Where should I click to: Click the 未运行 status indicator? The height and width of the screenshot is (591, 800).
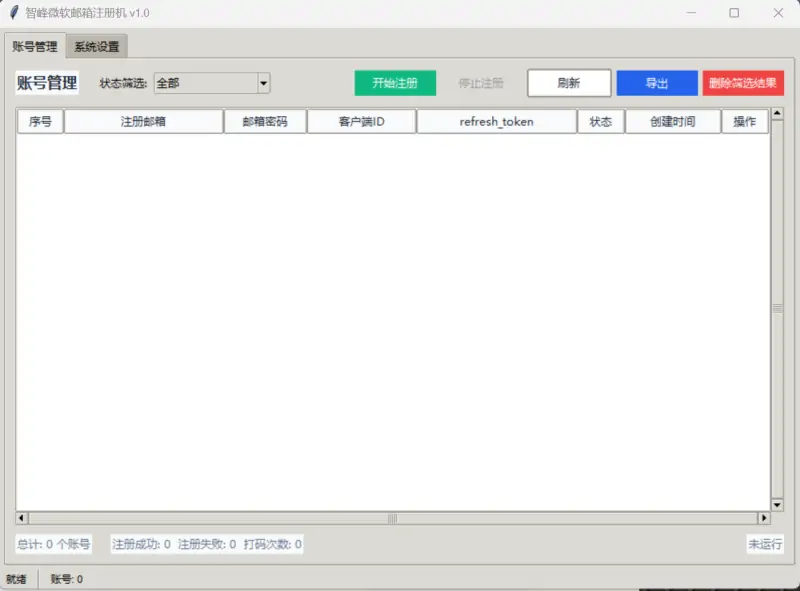(x=760, y=543)
